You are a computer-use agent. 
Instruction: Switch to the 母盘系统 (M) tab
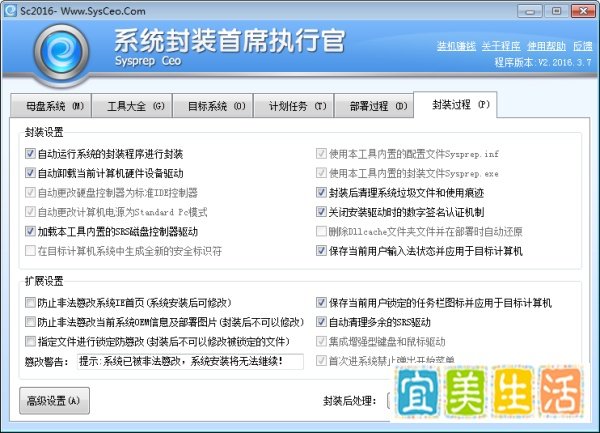tap(51, 106)
